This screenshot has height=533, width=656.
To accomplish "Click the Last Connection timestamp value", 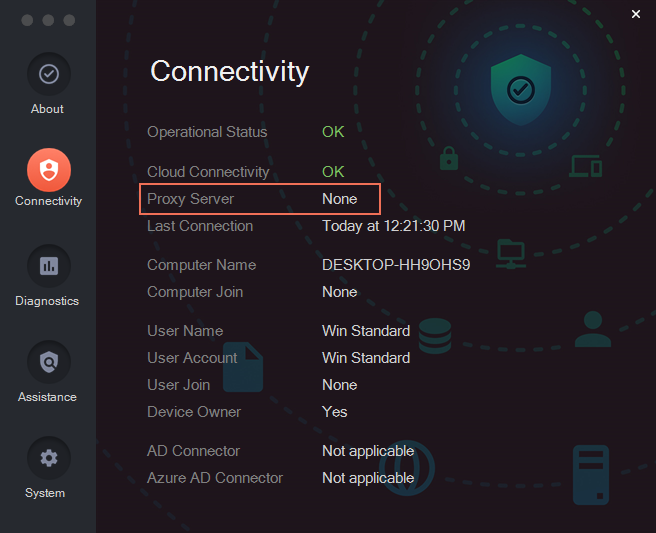I will pos(394,226).
